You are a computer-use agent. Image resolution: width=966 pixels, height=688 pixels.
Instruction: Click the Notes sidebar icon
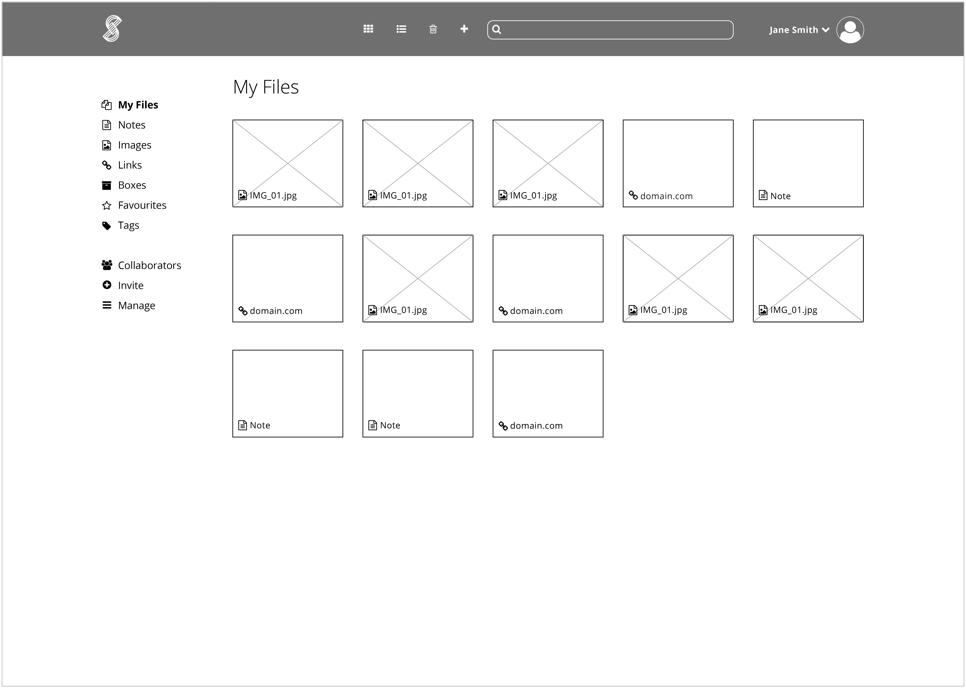107,125
